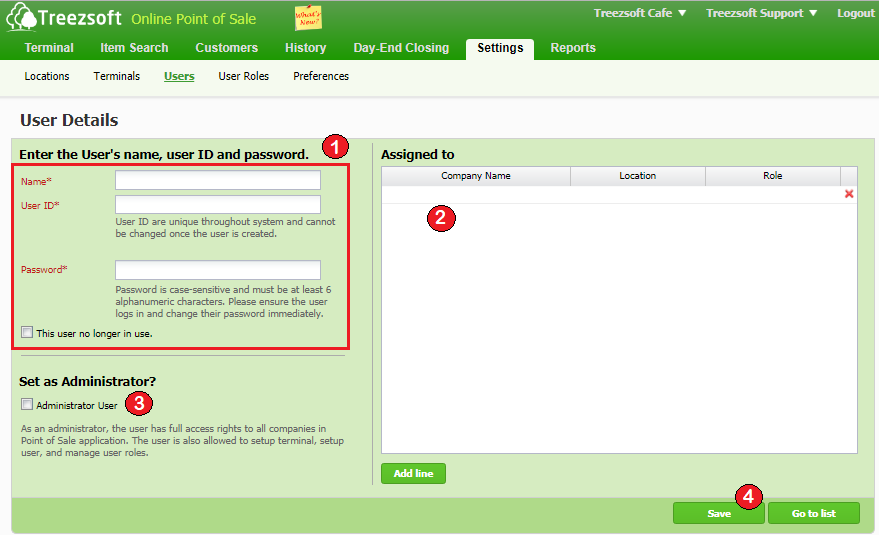Open the Terminals submenu
The width and height of the screenshot is (879, 535).
pyautogui.click(x=117, y=76)
